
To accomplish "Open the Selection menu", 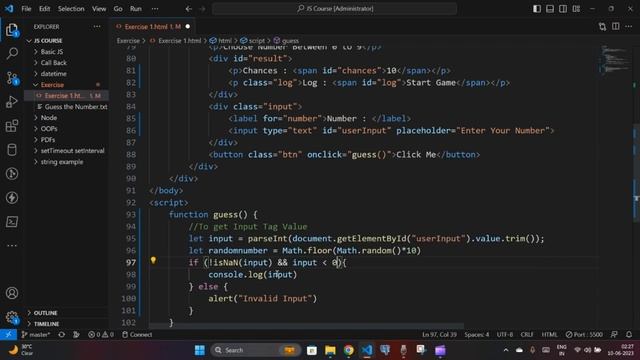I will pos(71,9).
